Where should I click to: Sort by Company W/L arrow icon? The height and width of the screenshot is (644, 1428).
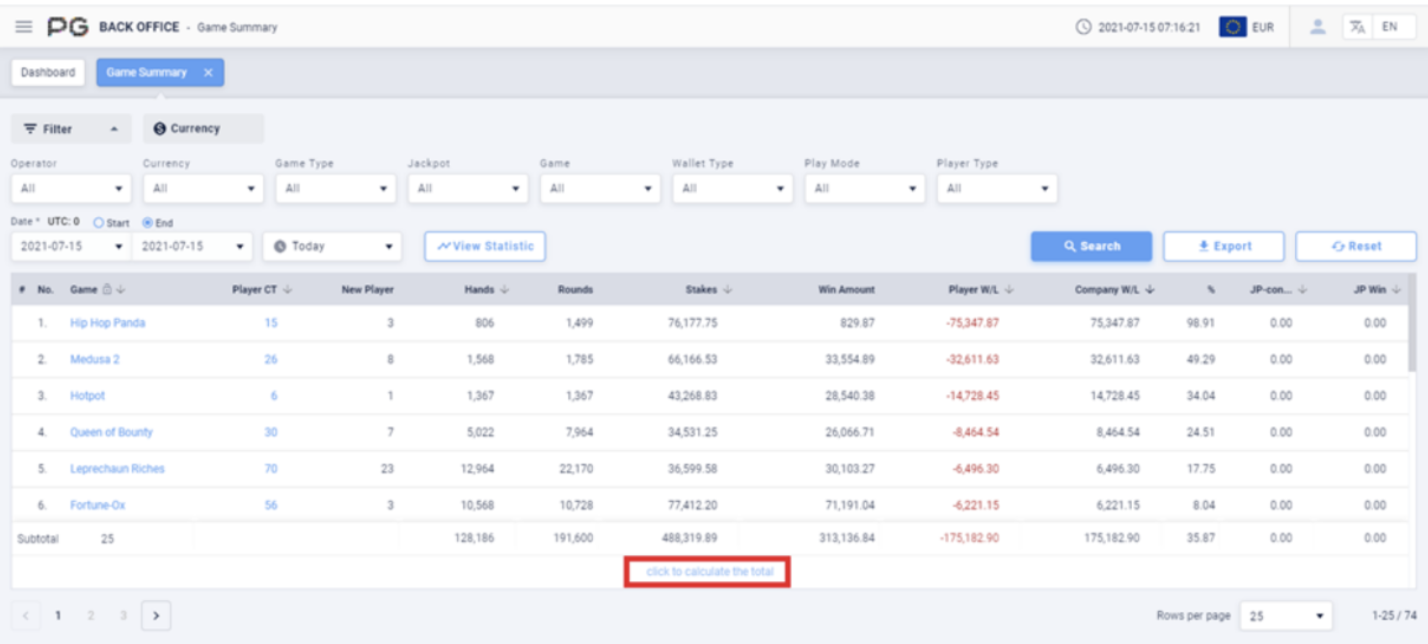(x=1151, y=290)
